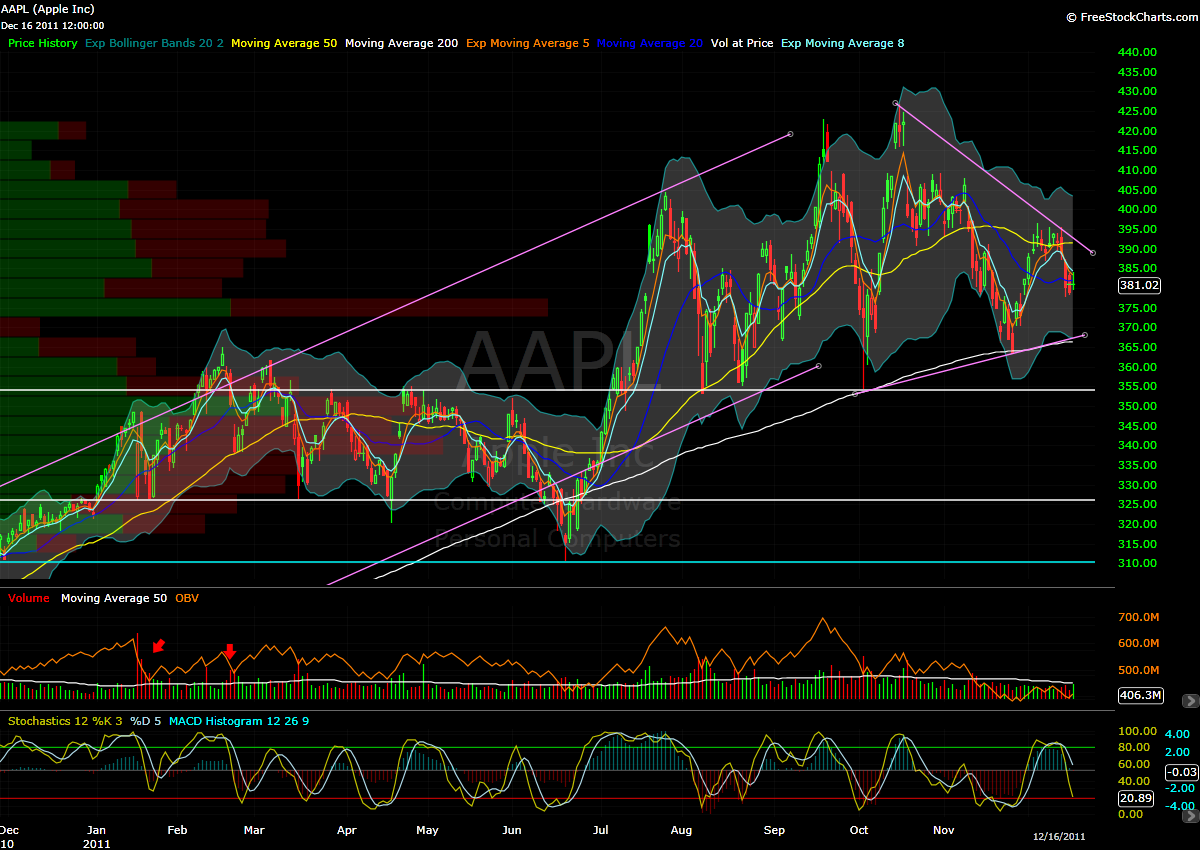Select the Price History legend label

click(43, 44)
